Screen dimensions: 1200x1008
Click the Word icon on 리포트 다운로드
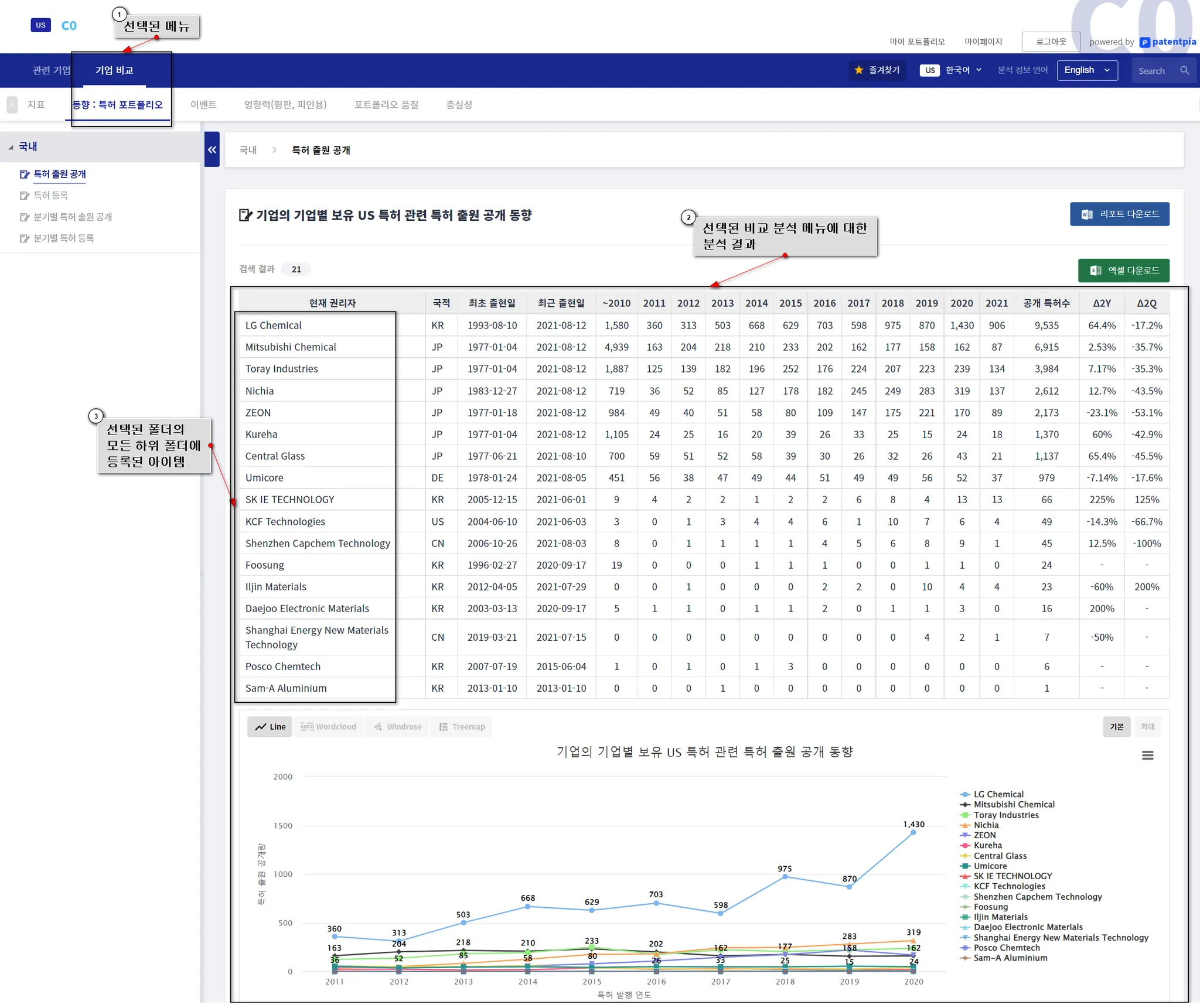point(1086,214)
